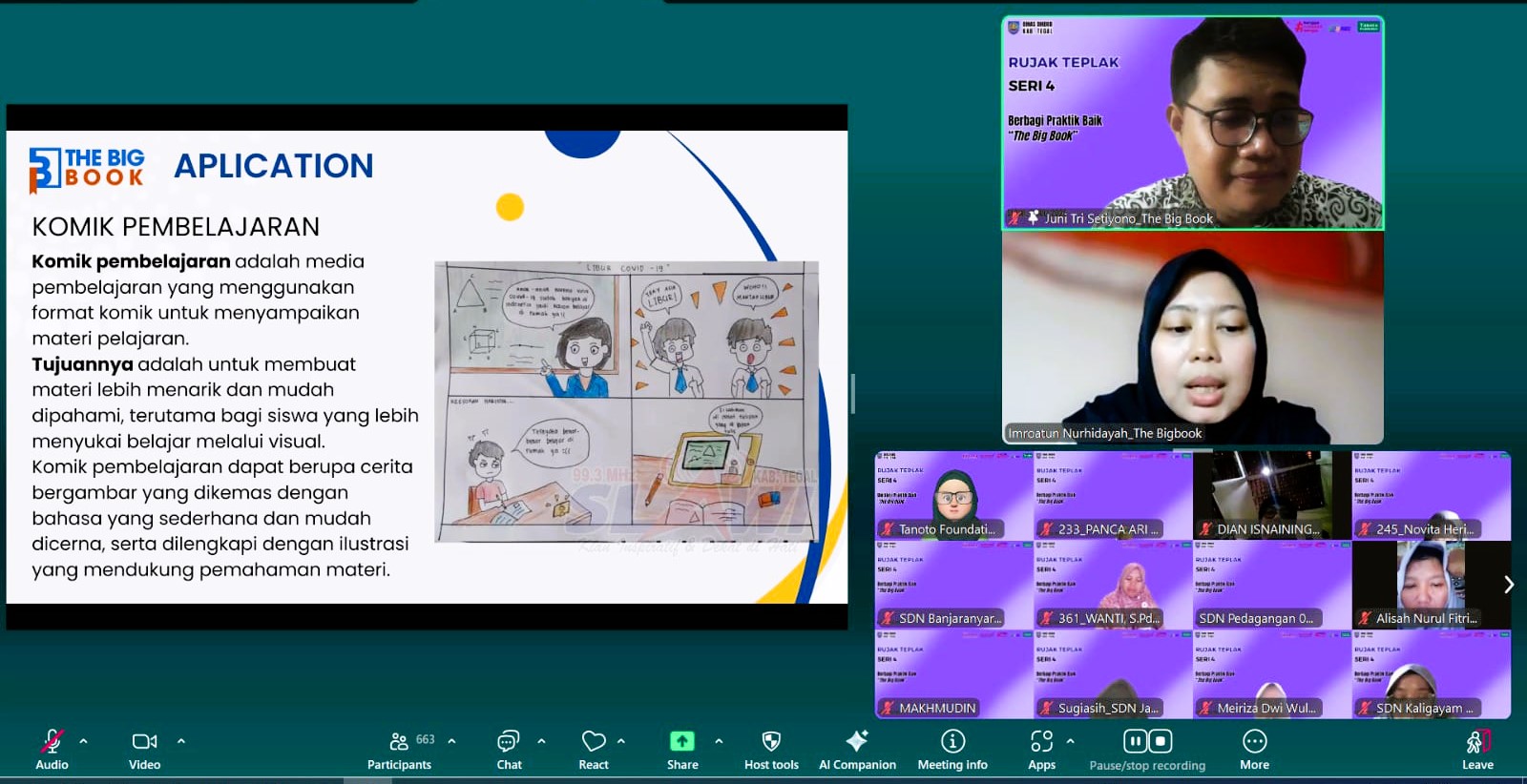Image resolution: width=1527 pixels, height=784 pixels.
Task: Click the green Share screen button
Action: click(x=682, y=742)
